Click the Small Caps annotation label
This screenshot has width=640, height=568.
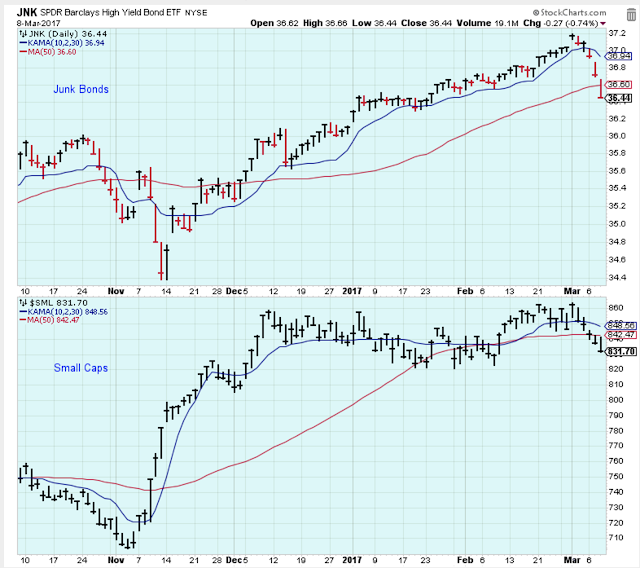pos(81,368)
